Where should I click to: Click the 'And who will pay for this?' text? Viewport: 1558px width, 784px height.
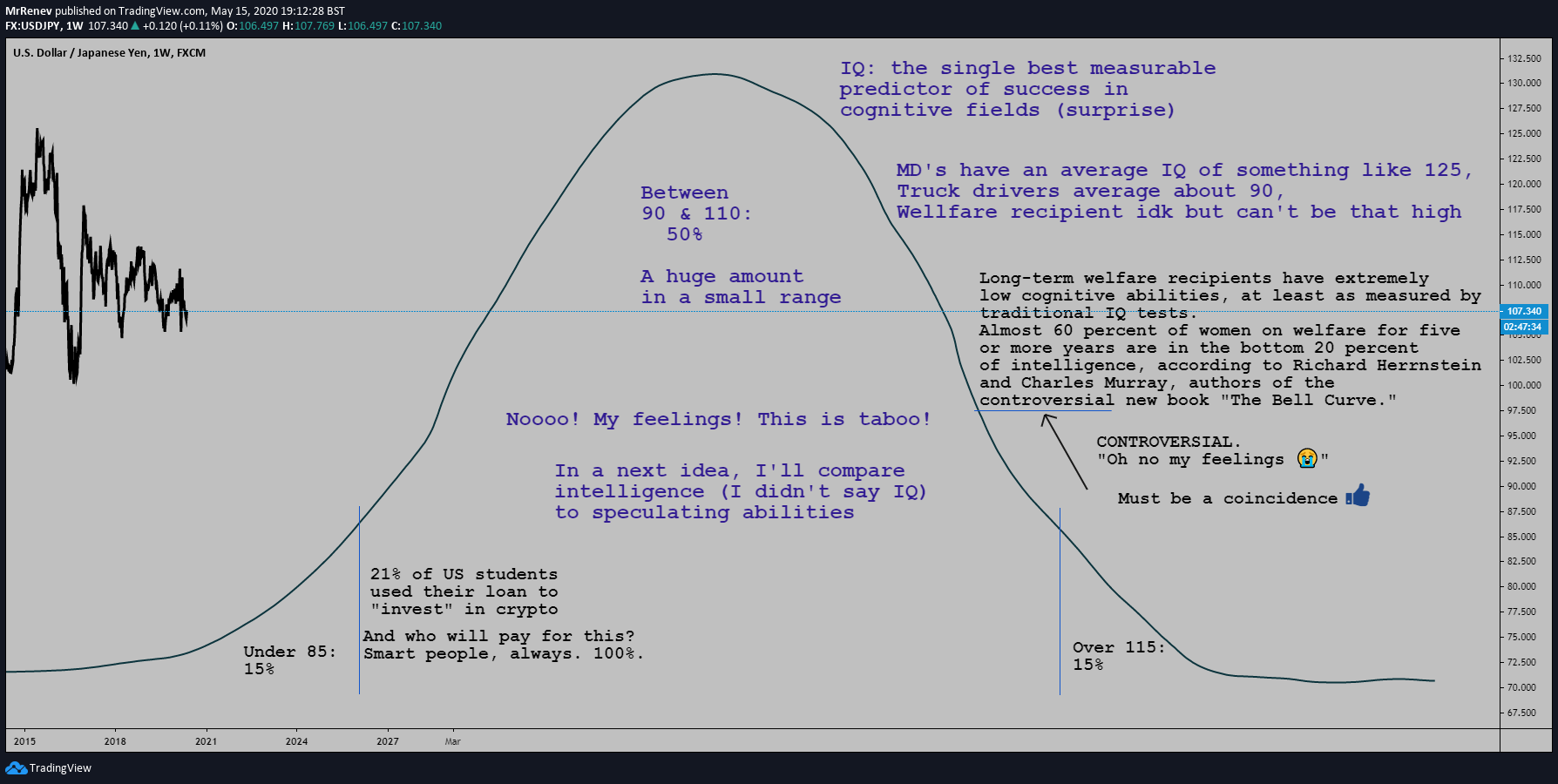499,636
